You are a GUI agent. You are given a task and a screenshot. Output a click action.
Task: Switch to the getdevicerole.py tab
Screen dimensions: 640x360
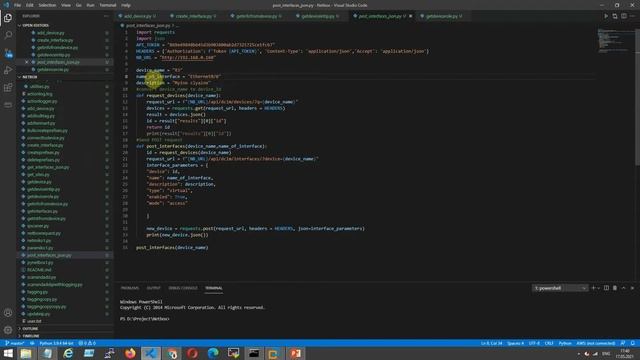click(442, 16)
